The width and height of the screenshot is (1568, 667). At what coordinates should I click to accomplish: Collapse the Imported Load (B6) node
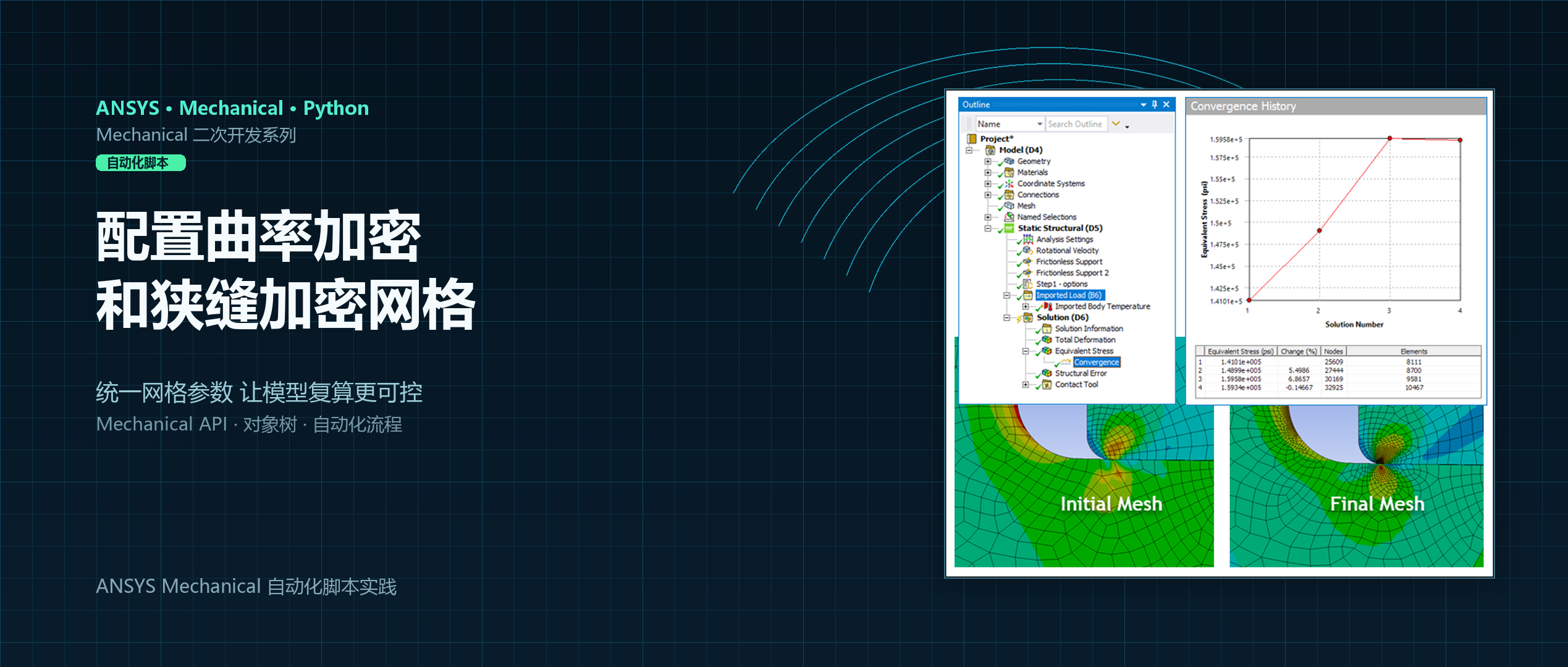[x=1007, y=295]
